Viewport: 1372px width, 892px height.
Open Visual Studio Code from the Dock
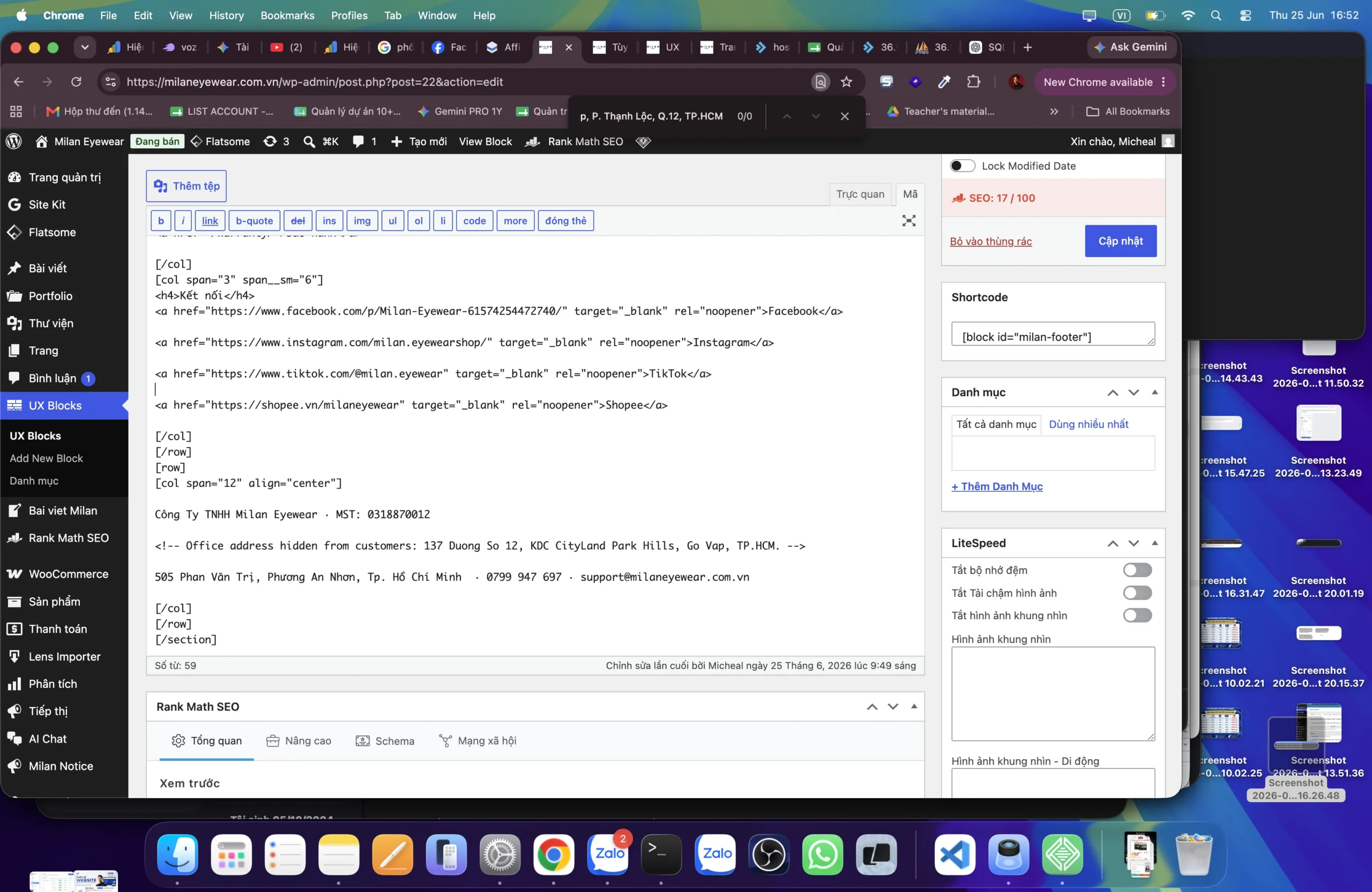pos(955,854)
